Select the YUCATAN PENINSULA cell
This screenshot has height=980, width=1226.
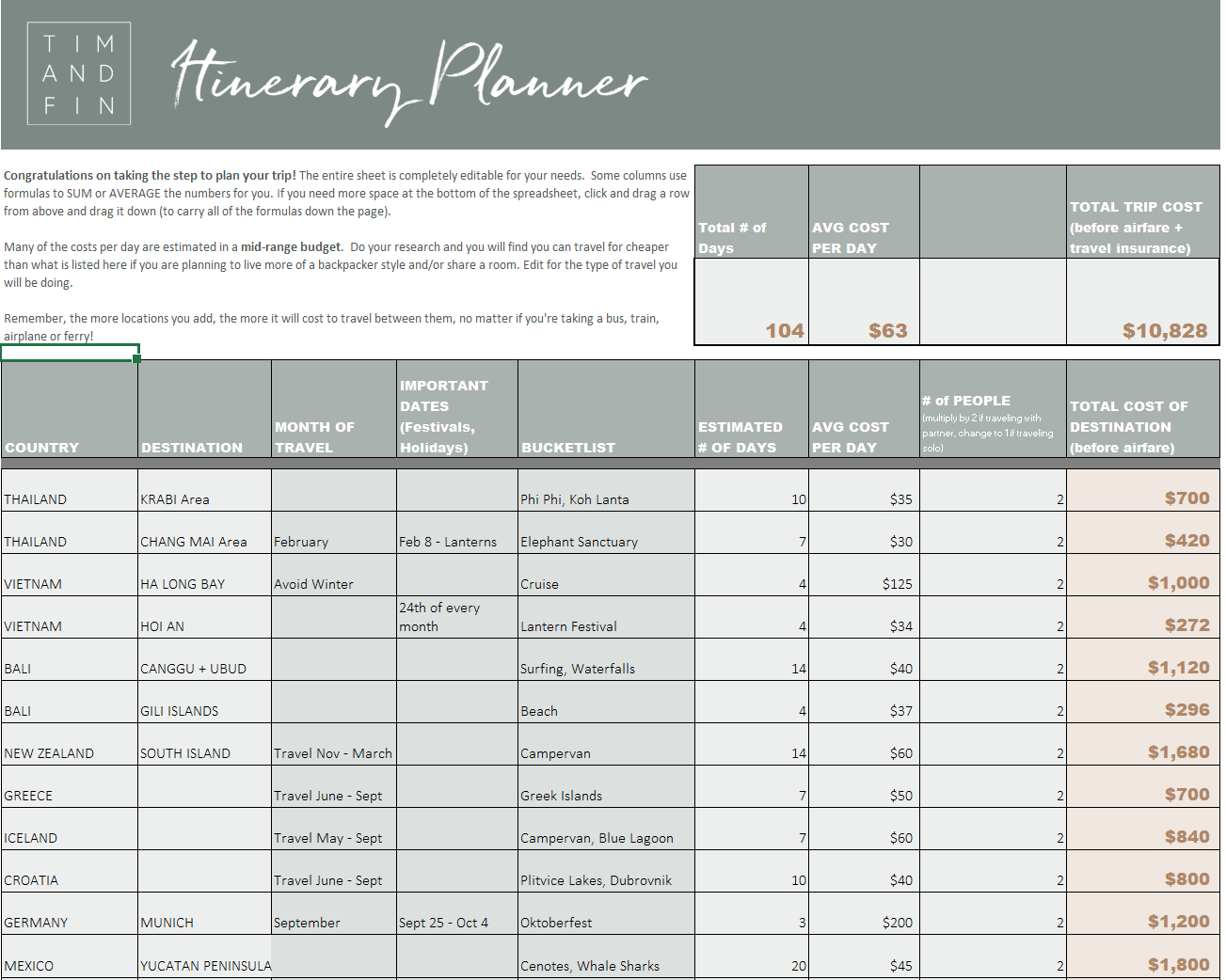(x=204, y=956)
